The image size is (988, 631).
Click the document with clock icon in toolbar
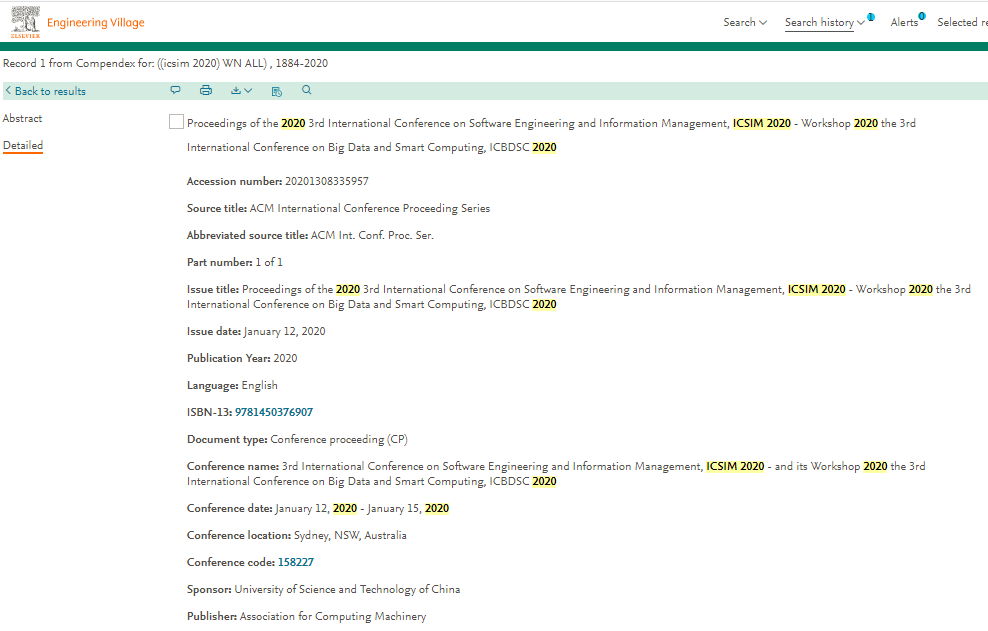click(x=277, y=91)
